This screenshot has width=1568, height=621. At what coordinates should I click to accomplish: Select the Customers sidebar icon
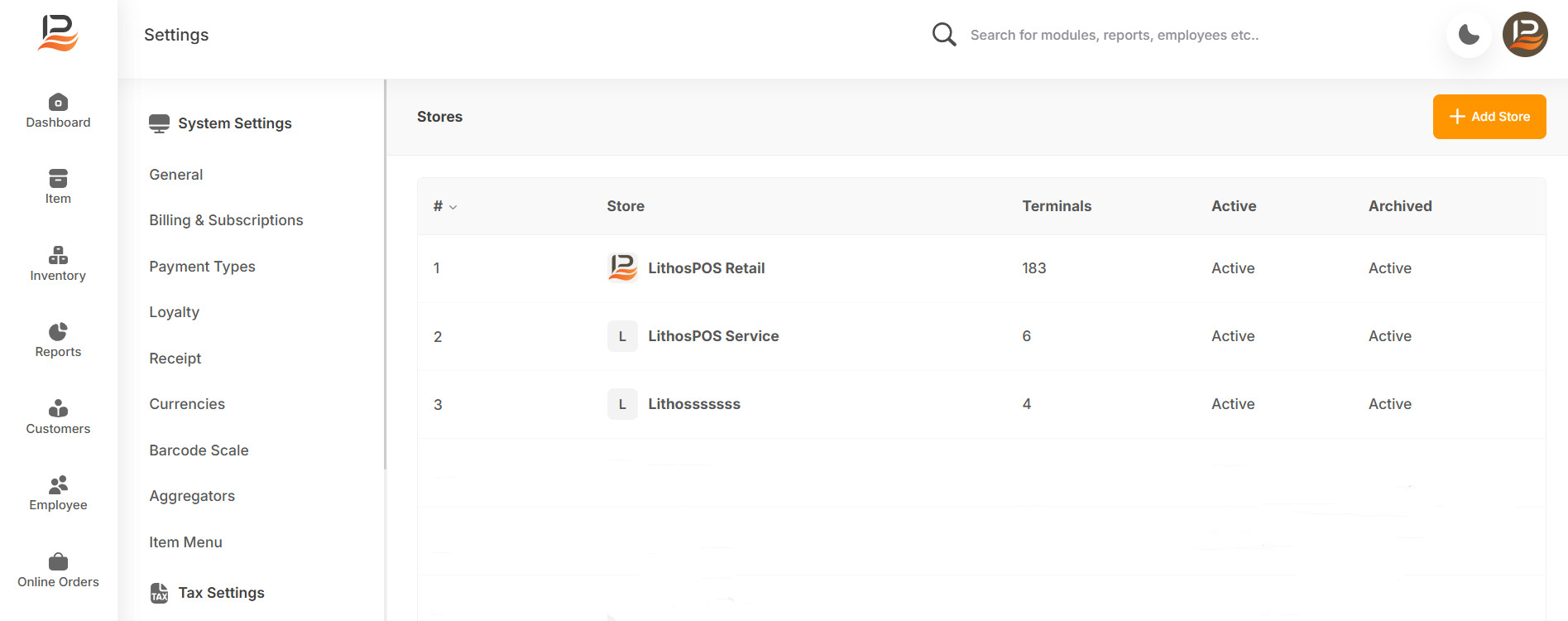click(58, 408)
